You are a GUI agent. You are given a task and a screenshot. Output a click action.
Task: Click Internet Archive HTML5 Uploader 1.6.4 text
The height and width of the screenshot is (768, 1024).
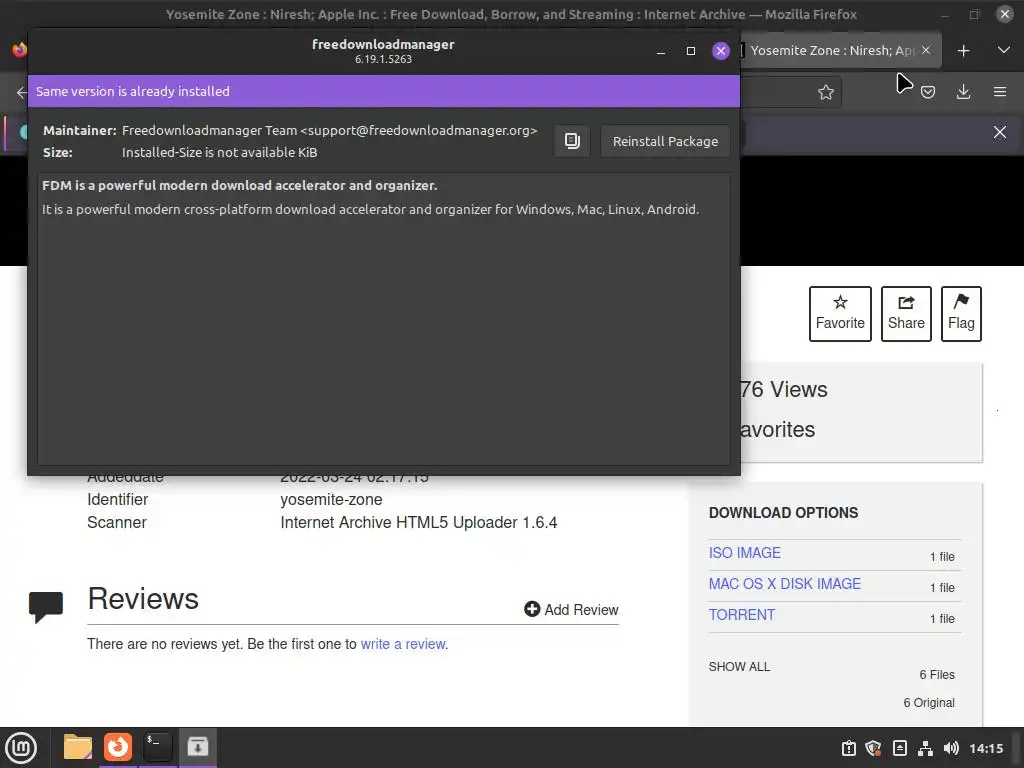click(419, 522)
